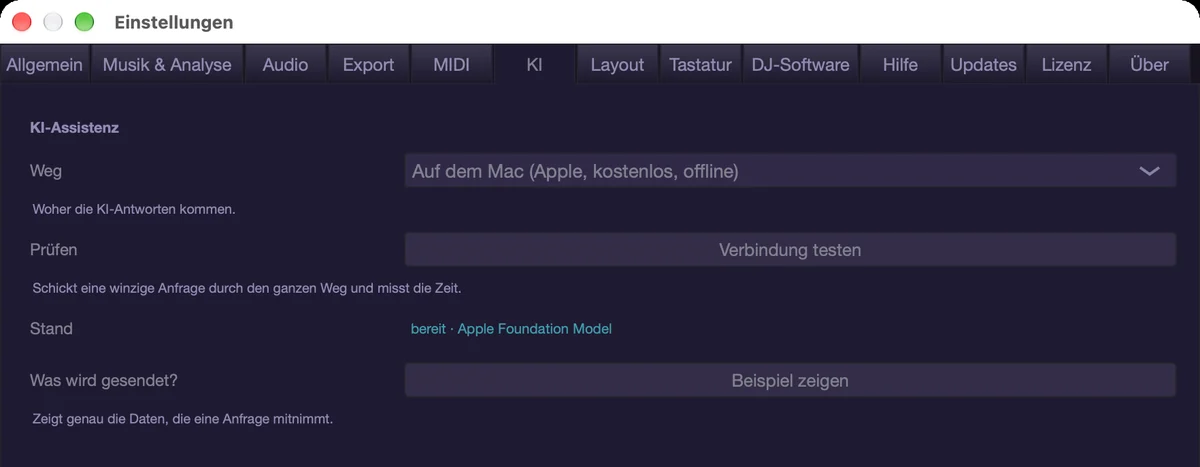Click the 'Stand' label

52,328
